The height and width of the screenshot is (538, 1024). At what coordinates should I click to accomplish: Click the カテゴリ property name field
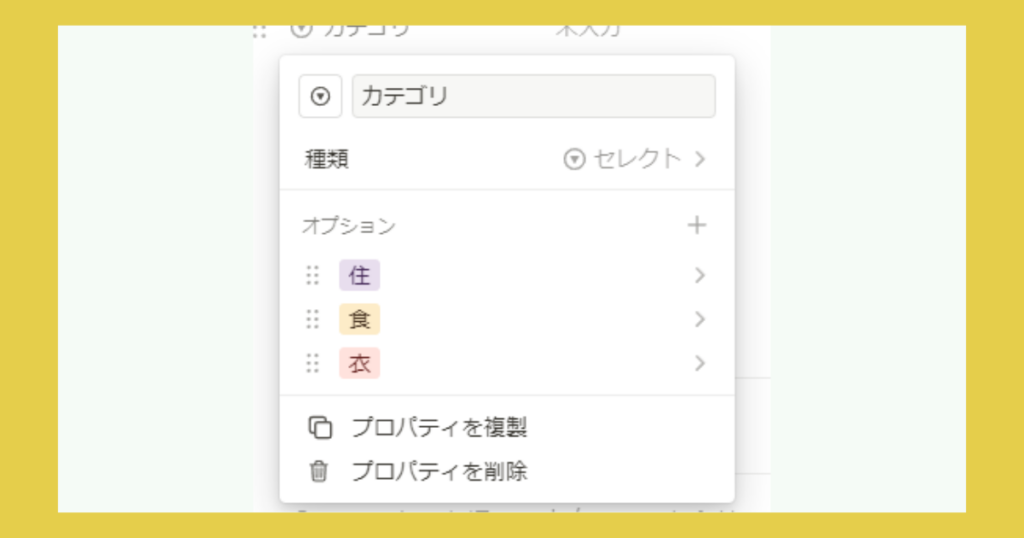[x=533, y=97]
